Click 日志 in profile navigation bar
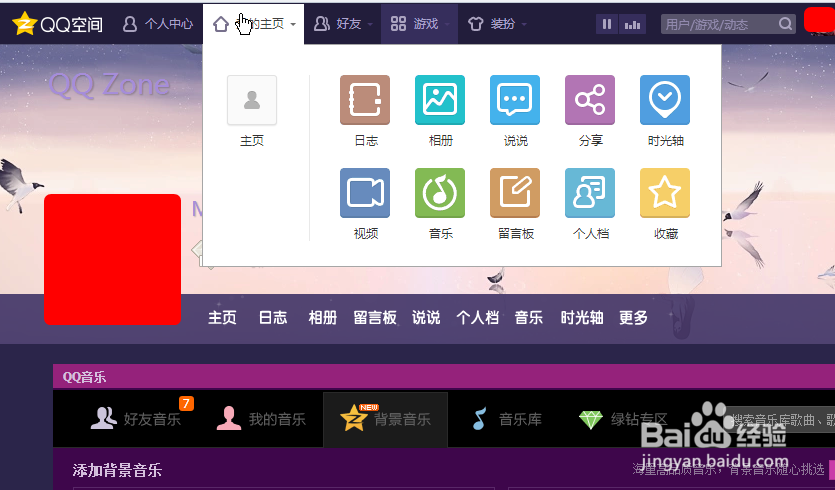Image resolution: width=835 pixels, height=490 pixels. click(273, 318)
